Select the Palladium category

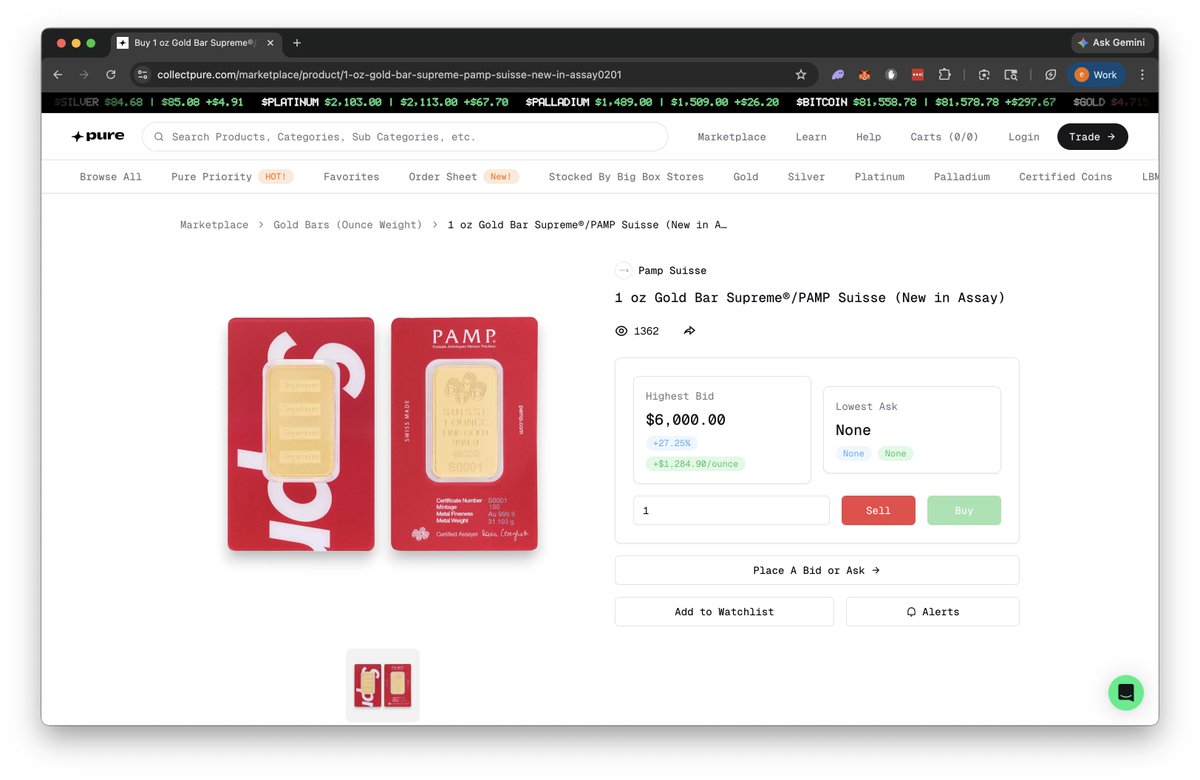[962, 177]
